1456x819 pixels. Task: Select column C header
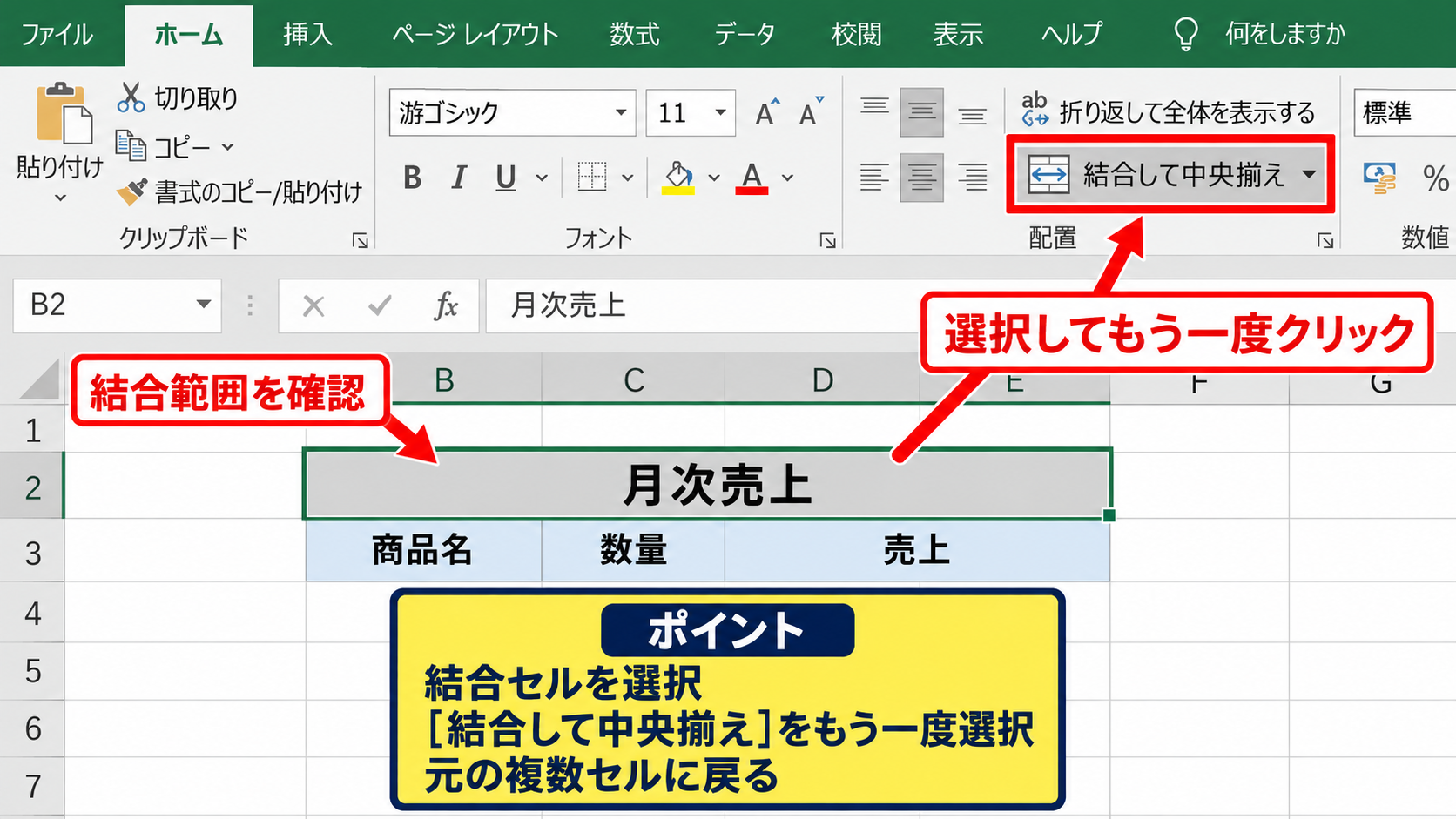click(633, 380)
